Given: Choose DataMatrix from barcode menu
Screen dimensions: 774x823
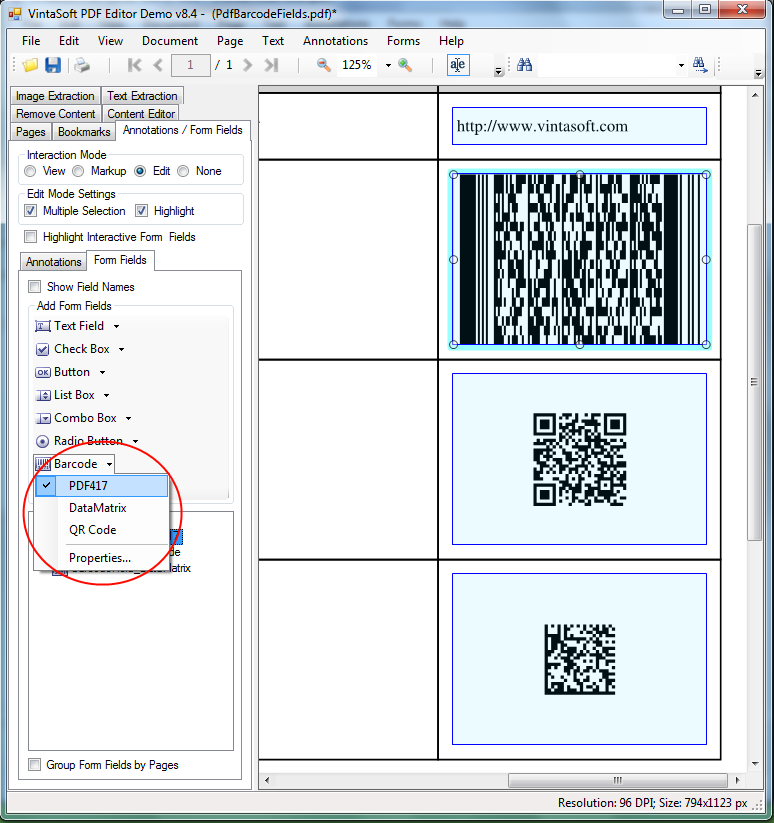Looking at the screenshot, I should click(102, 508).
